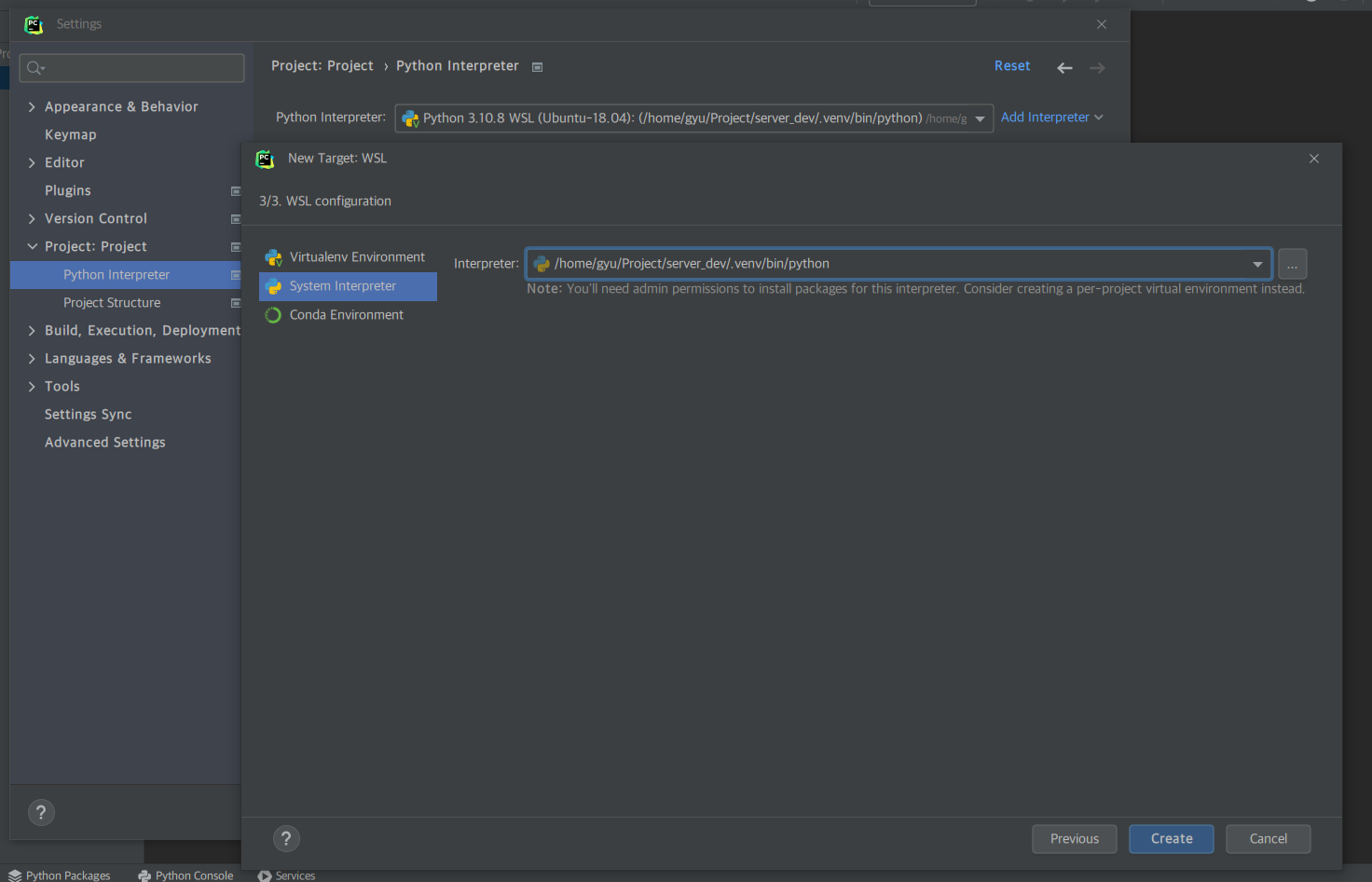The width and height of the screenshot is (1372, 882).
Task: Click the forward arrow in Settings header
Action: coord(1097,67)
